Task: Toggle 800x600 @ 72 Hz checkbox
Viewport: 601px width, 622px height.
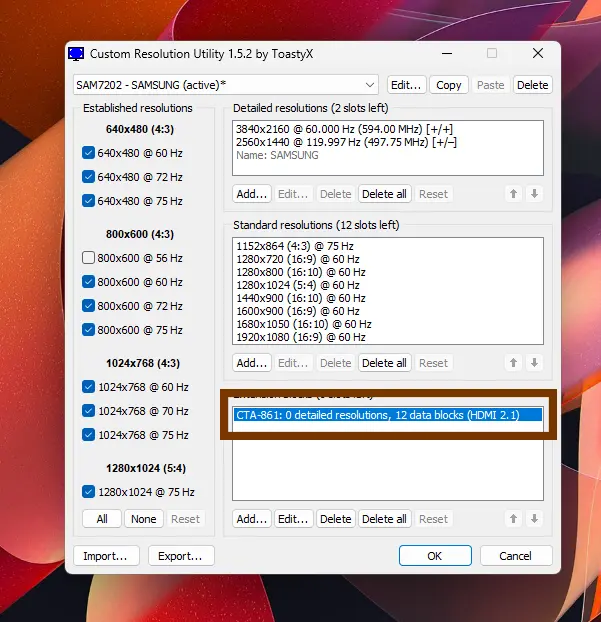Action: click(88, 306)
